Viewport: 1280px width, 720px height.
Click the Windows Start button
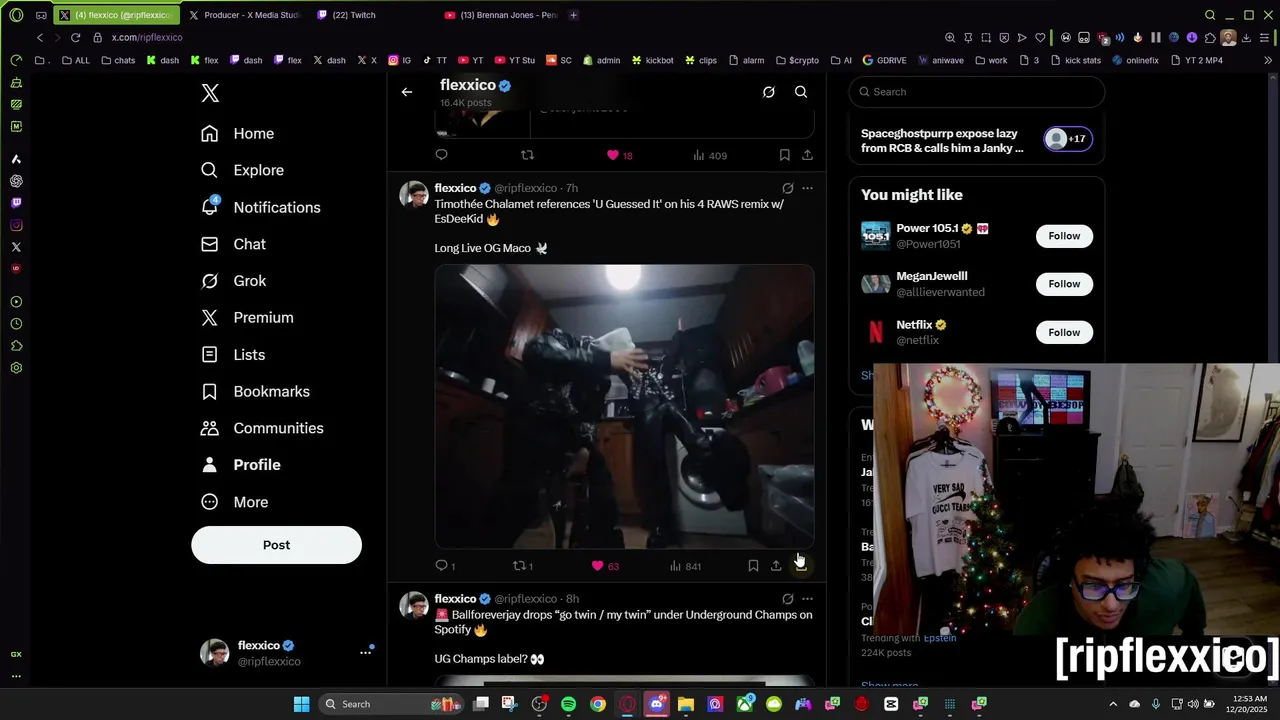[301, 704]
